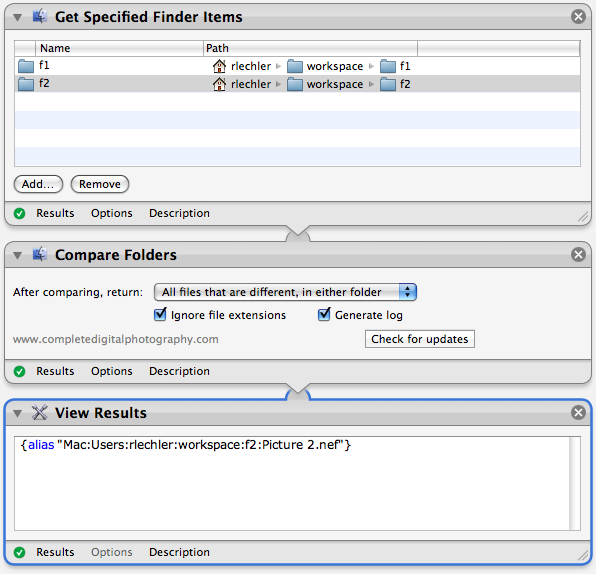Collapse the Get Specified Finder Items action

(x=17, y=17)
